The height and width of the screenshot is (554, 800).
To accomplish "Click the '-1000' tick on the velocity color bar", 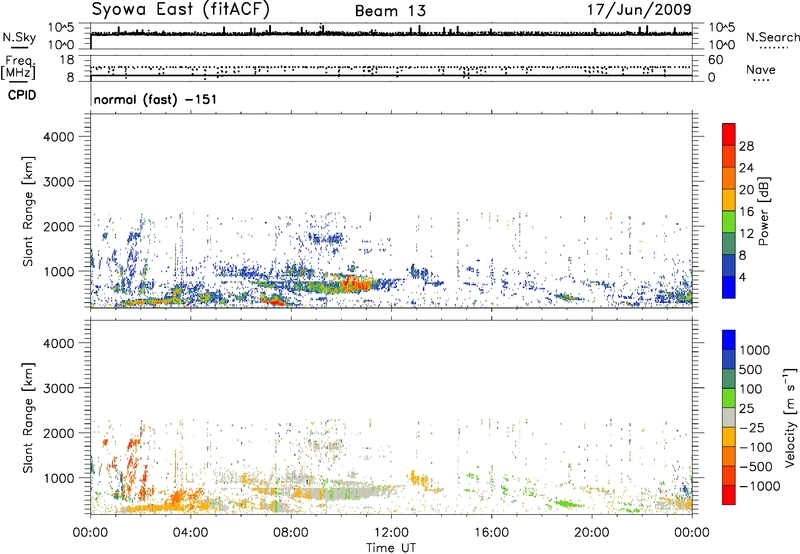I will [x=760, y=486].
